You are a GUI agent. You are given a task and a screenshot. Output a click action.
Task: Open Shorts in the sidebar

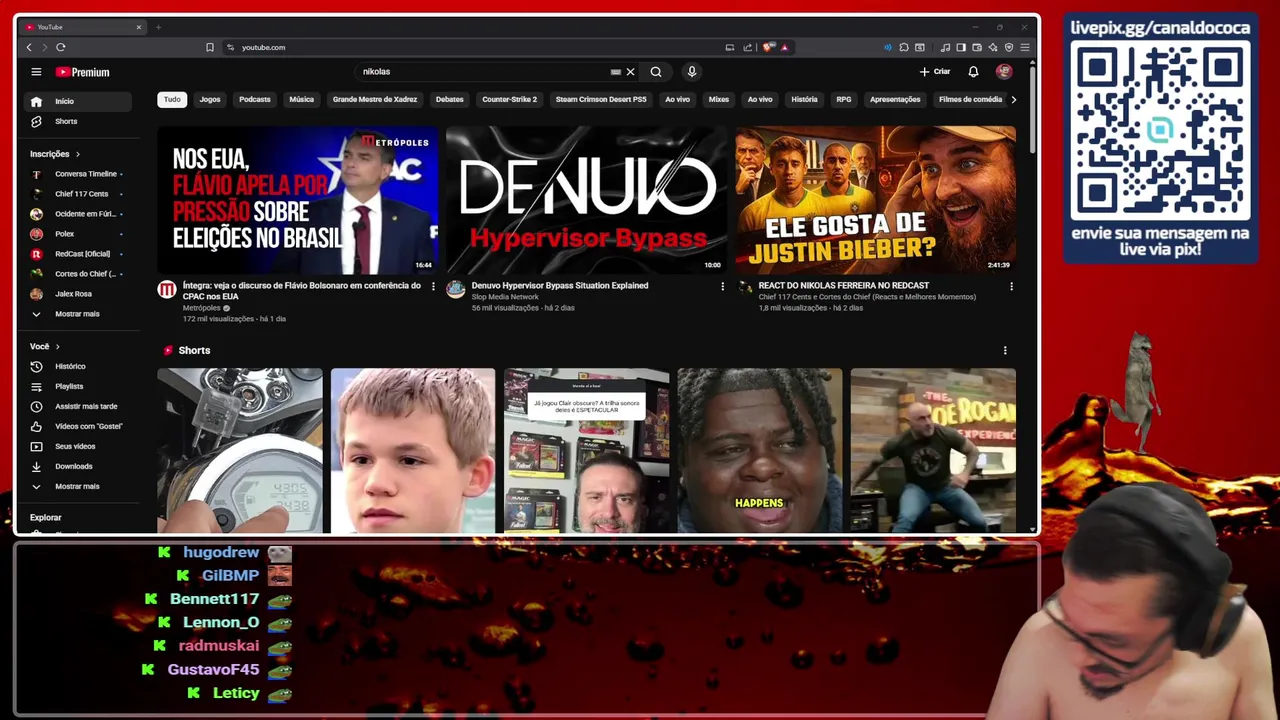tap(78, 121)
